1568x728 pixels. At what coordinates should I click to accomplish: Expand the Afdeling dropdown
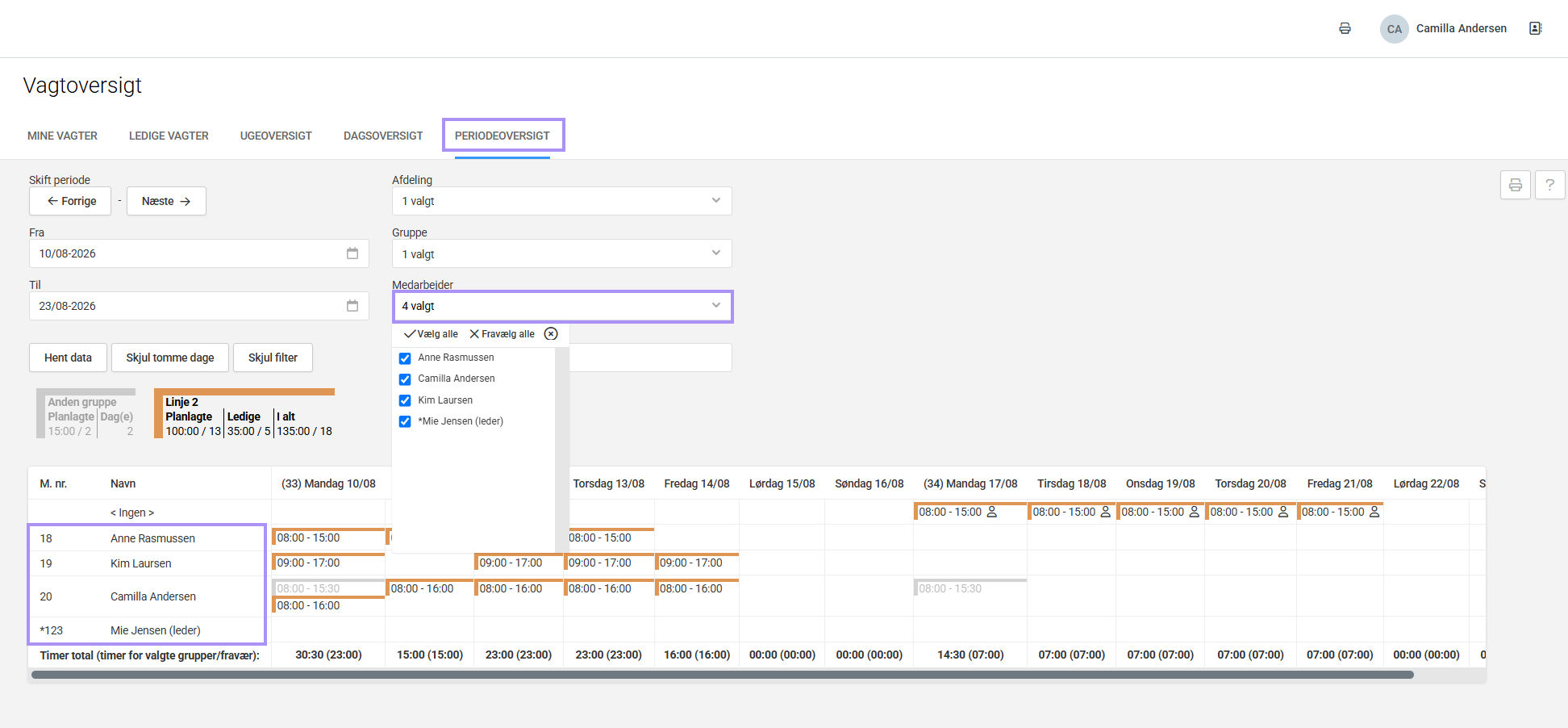(x=562, y=201)
